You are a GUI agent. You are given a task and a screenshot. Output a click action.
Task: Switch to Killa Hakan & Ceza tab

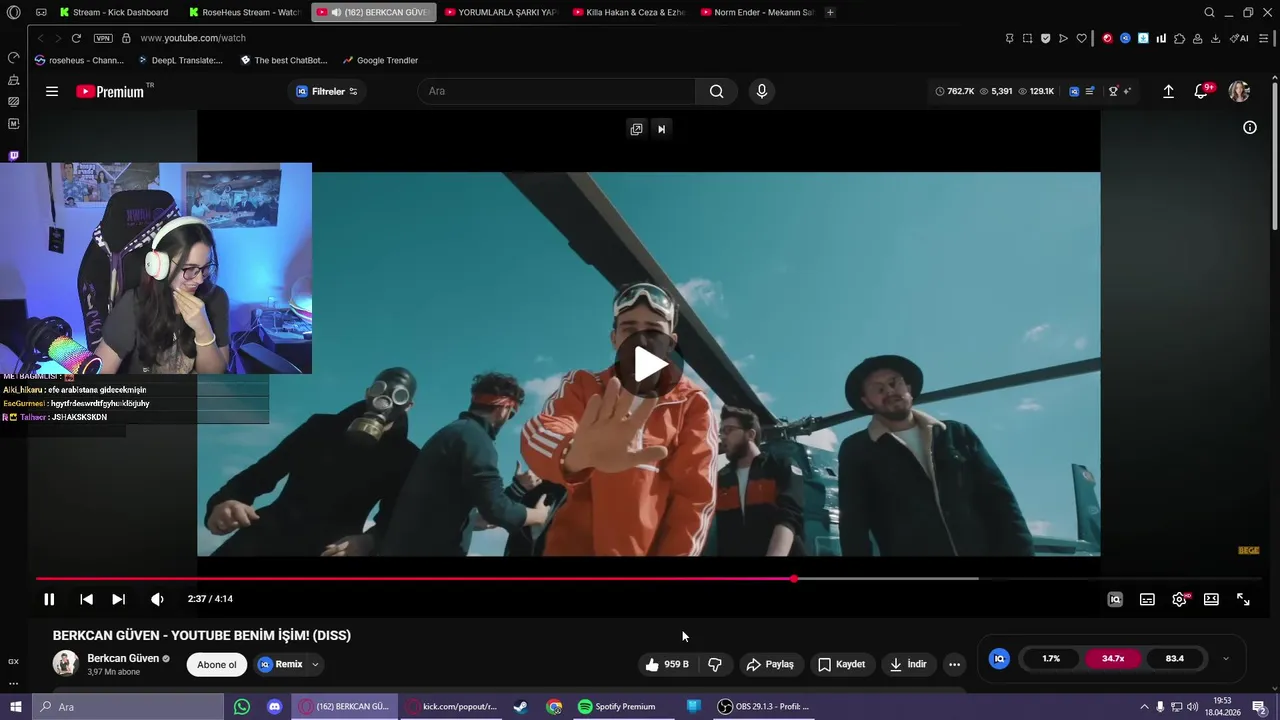pos(629,12)
